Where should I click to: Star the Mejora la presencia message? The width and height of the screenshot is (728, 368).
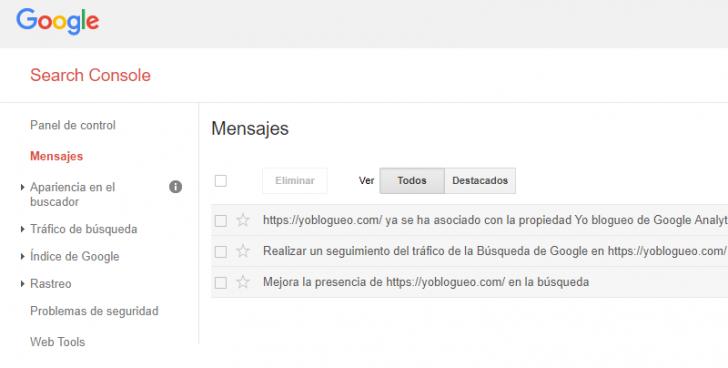(x=243, y=282)
